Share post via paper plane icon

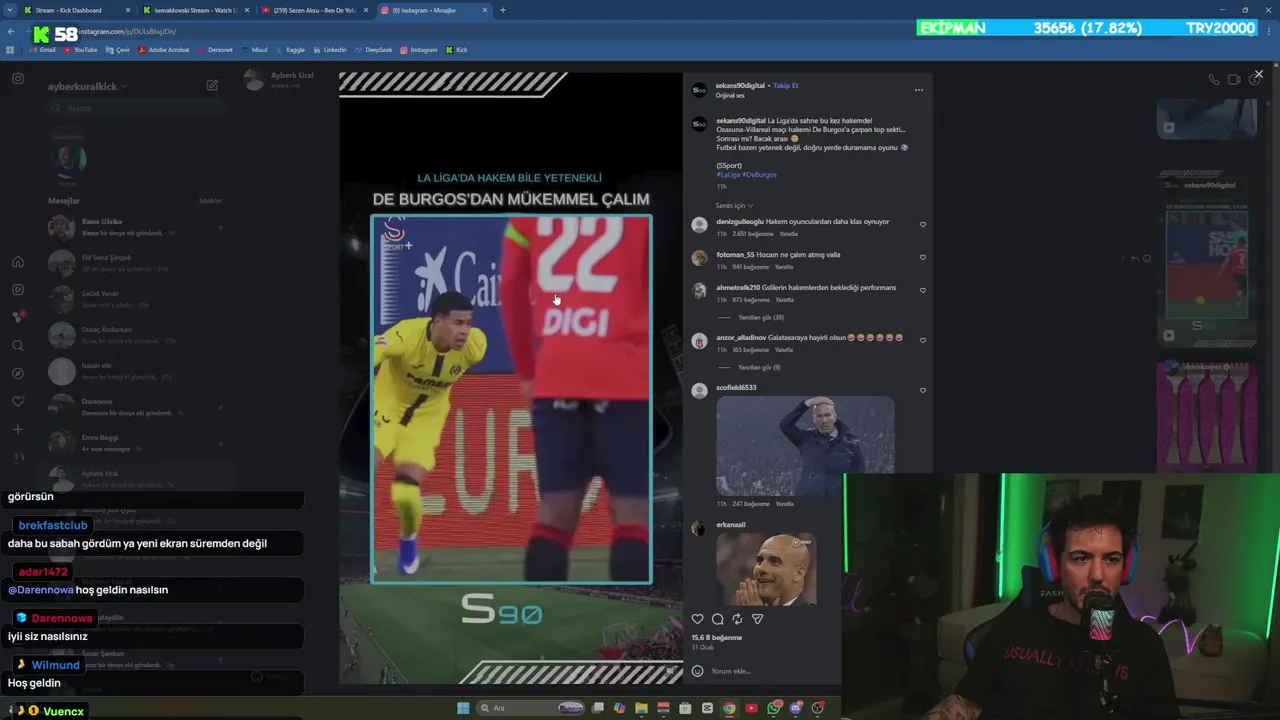[x=757, y=619]
